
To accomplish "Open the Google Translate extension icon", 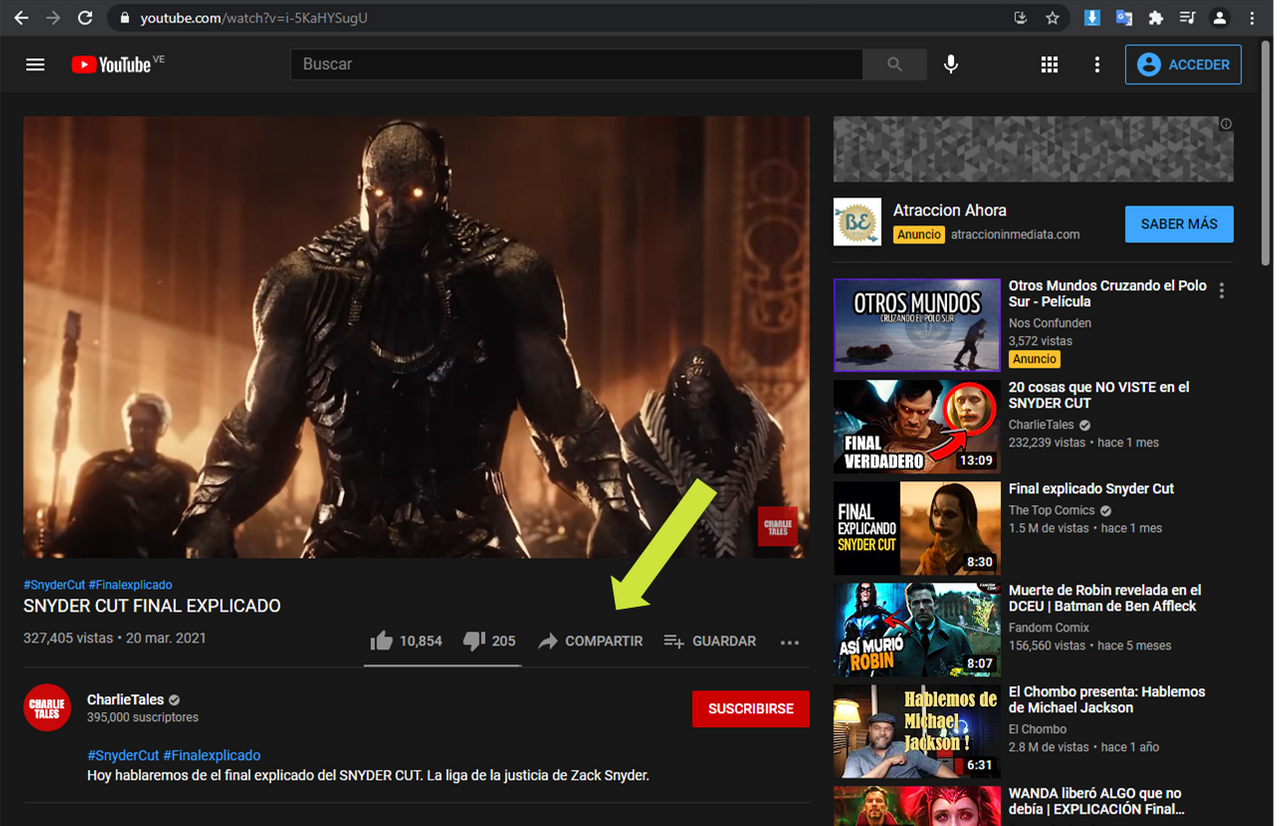I will pyautogui.click(x=1124, y=18).
